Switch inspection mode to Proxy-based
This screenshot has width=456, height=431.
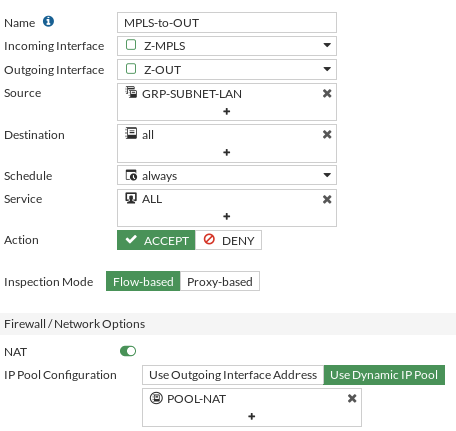[220, 281]
